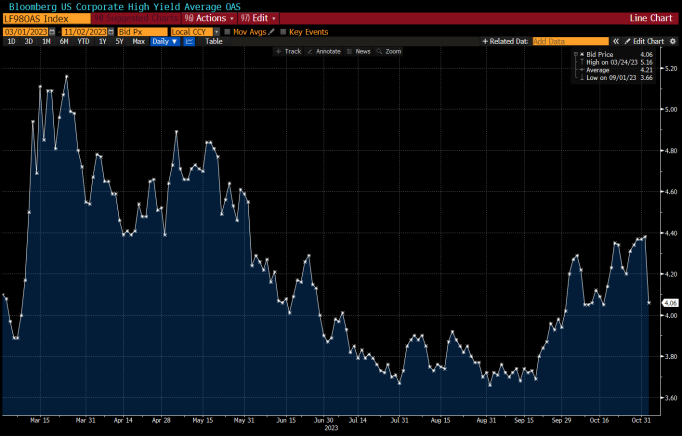The image size is (682, 436).
Task: Select the Annotate tool
Action: tap(328, 51)
